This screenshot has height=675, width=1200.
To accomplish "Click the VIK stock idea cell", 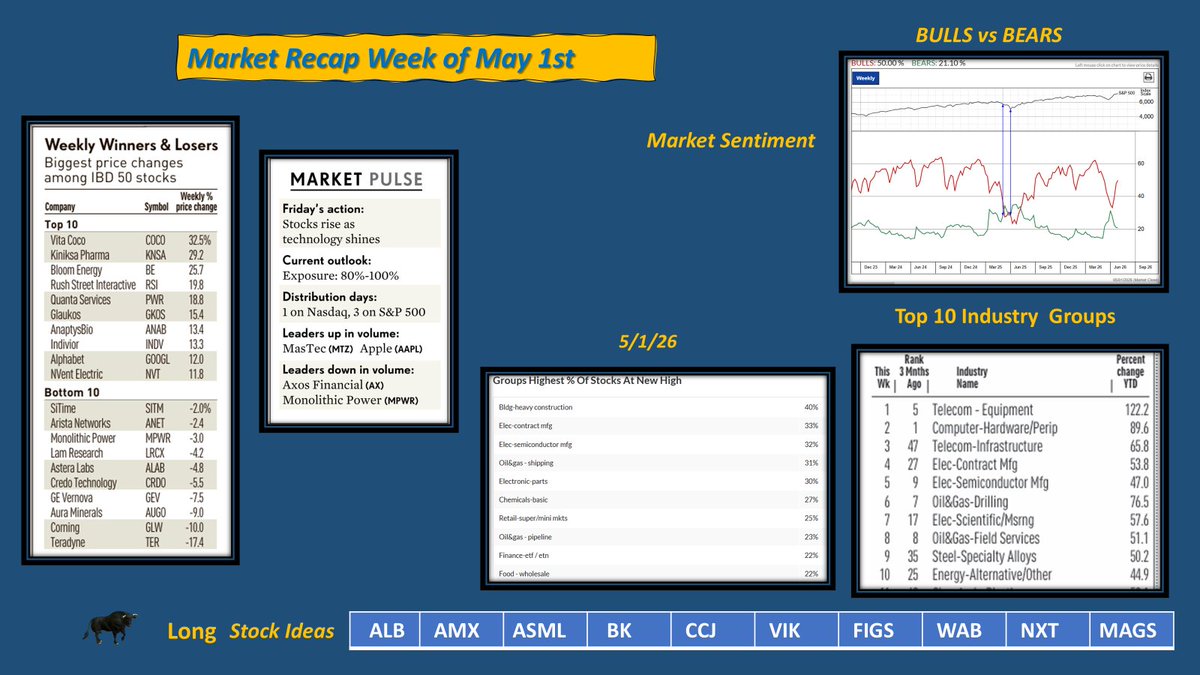I will 795,630.
